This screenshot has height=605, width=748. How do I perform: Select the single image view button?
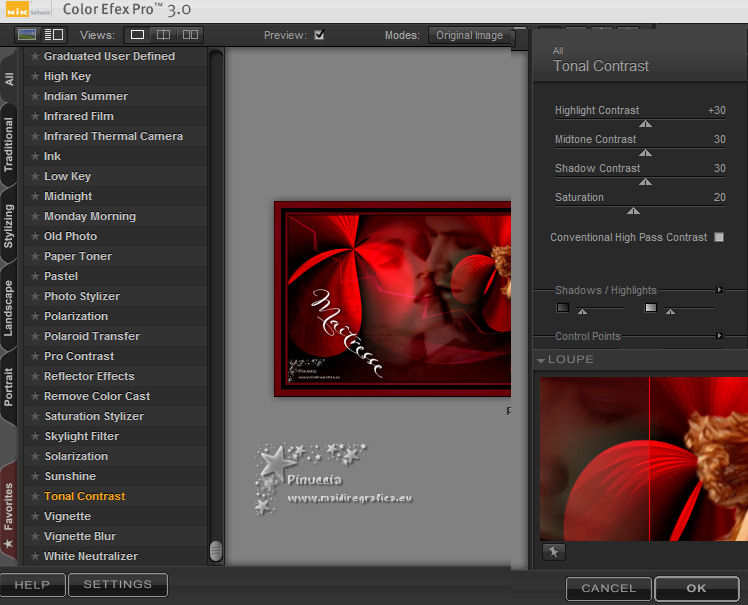[137, 34]
